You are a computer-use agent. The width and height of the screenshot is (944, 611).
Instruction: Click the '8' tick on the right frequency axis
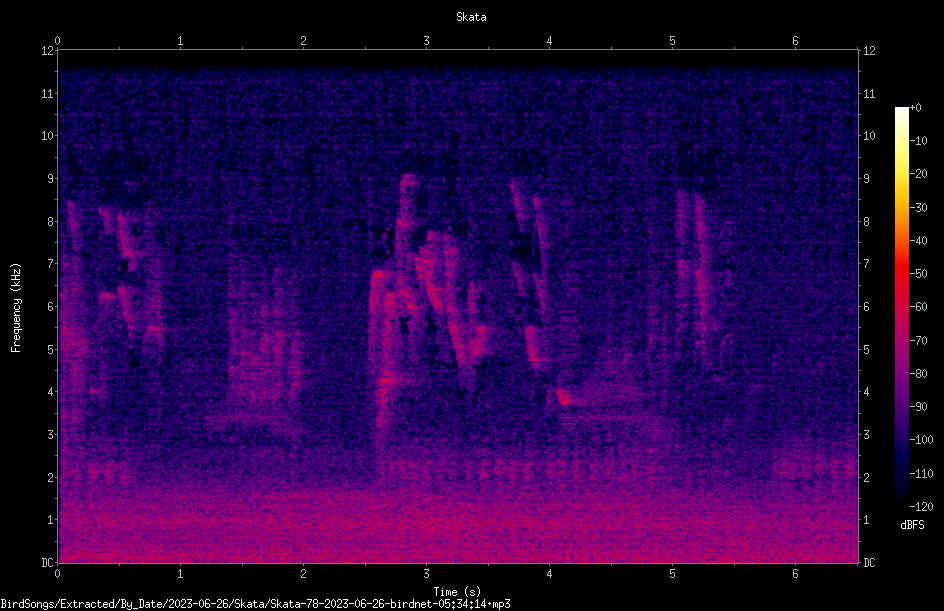click(866, 222)
